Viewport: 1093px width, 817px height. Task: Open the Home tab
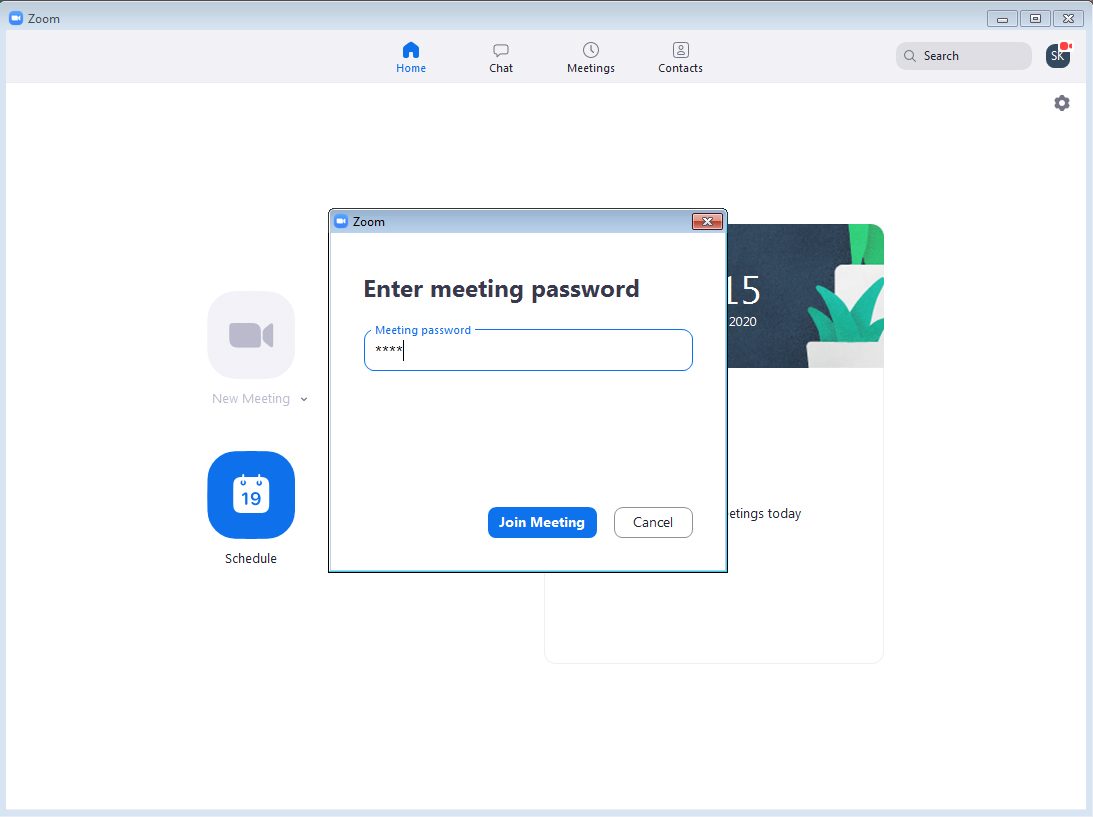[x=411, y=58]
